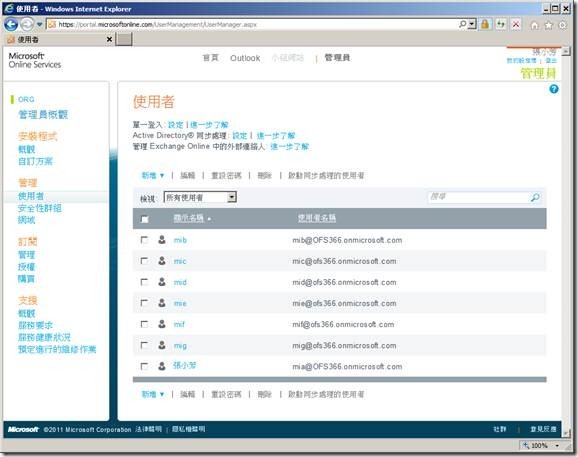Image resolution: width=578 pixels, height=457 pixels.
Task: Open 購買 in sidebar
Action: [27, 279]
